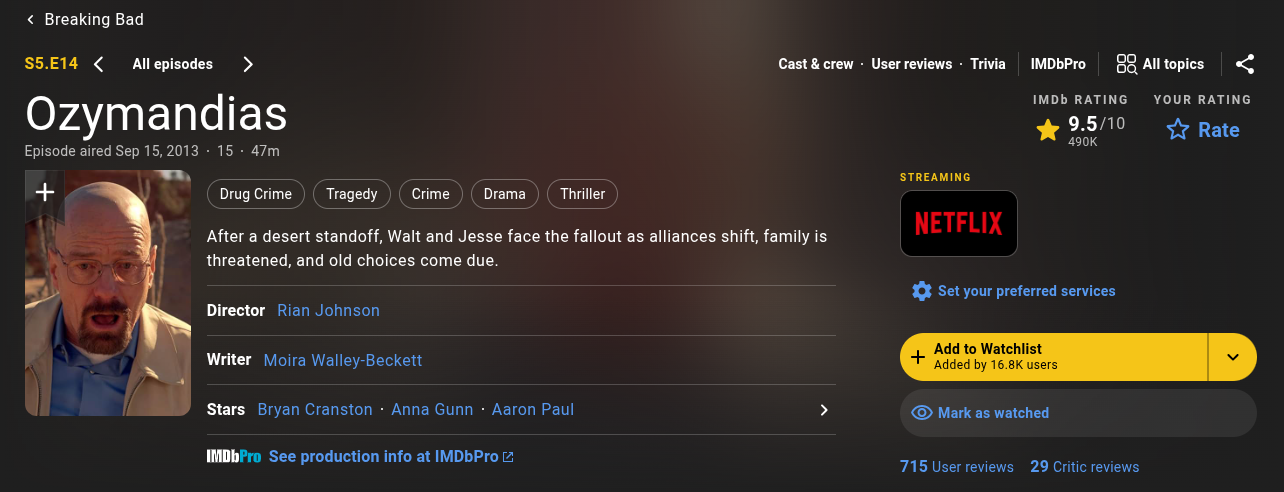Viewport: 1284px width, 492px height.
Task: Open the 715 User reviews link
Action: (957, 467)
